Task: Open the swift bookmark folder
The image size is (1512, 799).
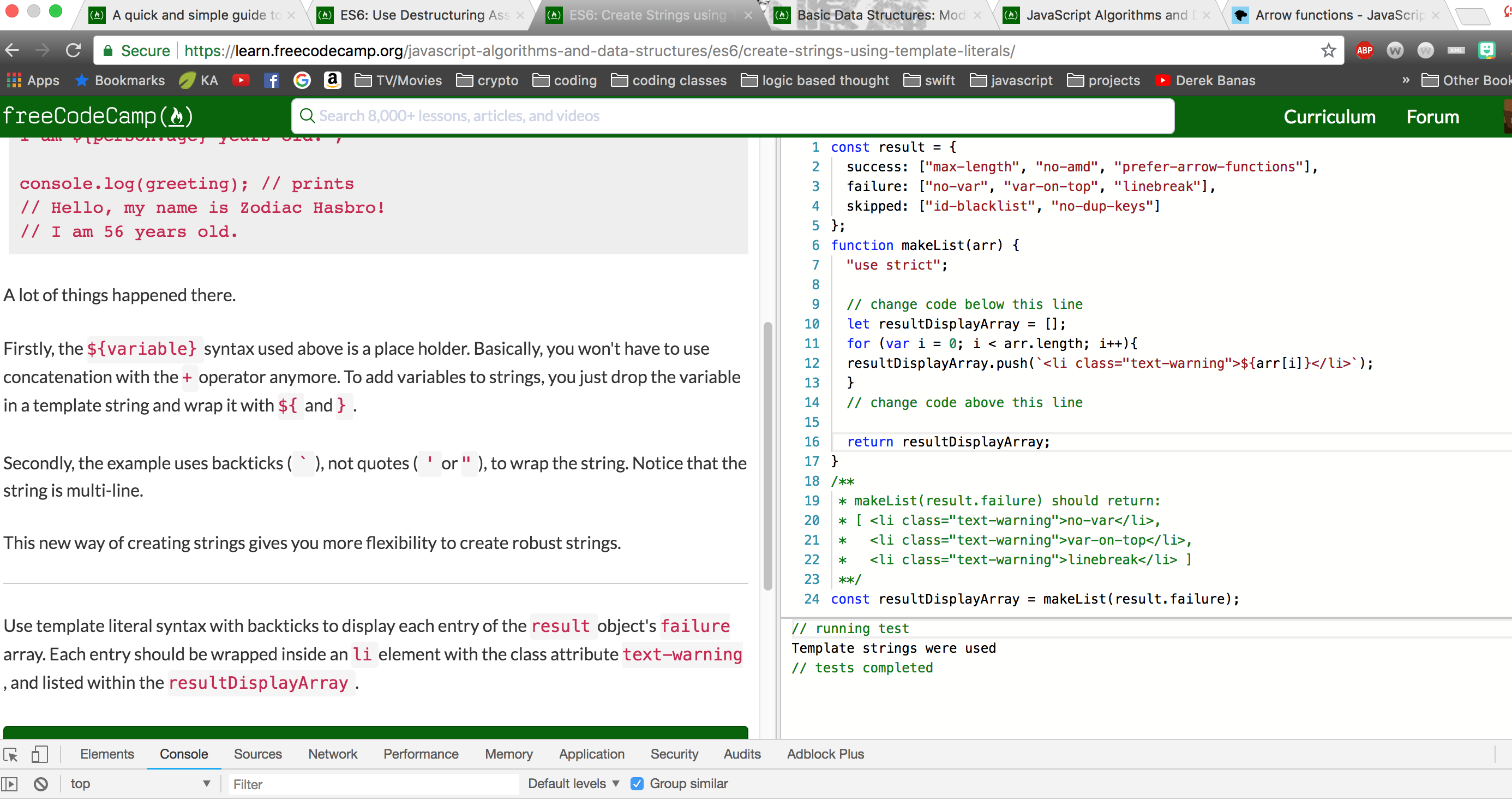Action: pyautogui.click(x=929, y=80)
